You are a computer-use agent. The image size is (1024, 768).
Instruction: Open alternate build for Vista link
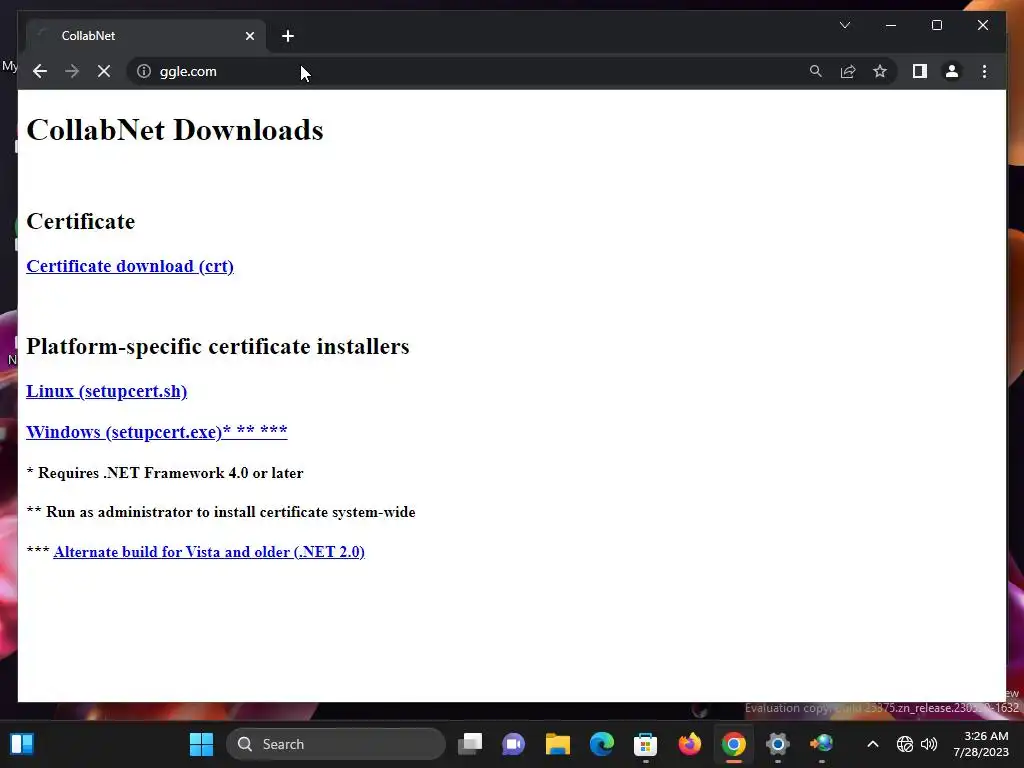tap(209, 552)
